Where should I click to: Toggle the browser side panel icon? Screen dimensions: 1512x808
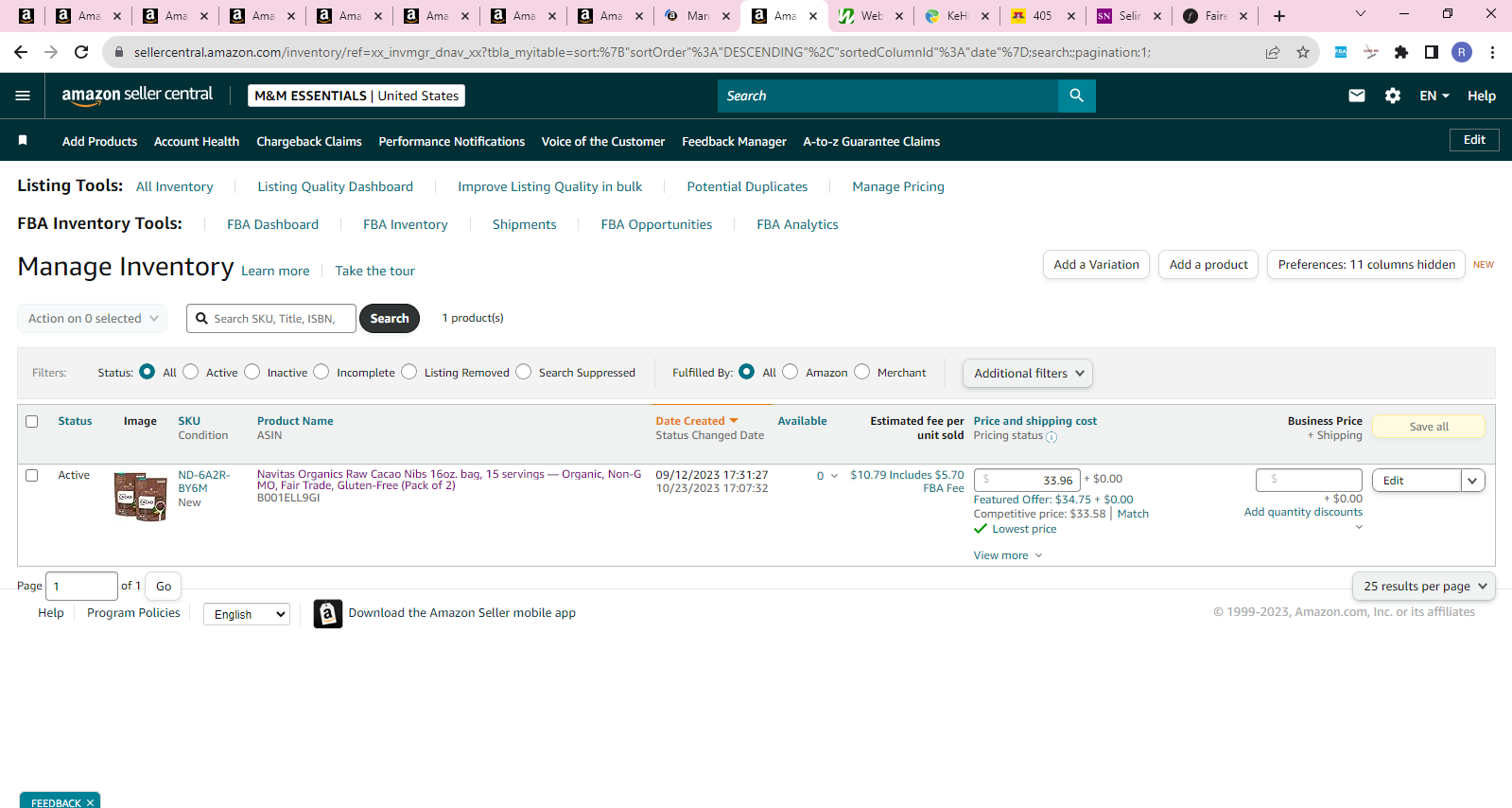pos(1432,52)
